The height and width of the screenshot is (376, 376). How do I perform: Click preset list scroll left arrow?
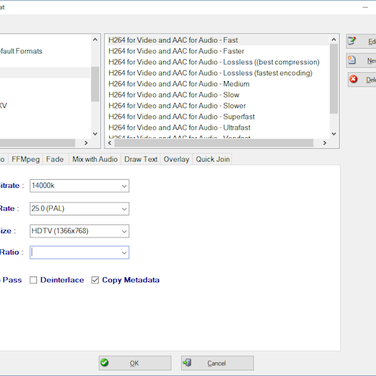[110, 143]
